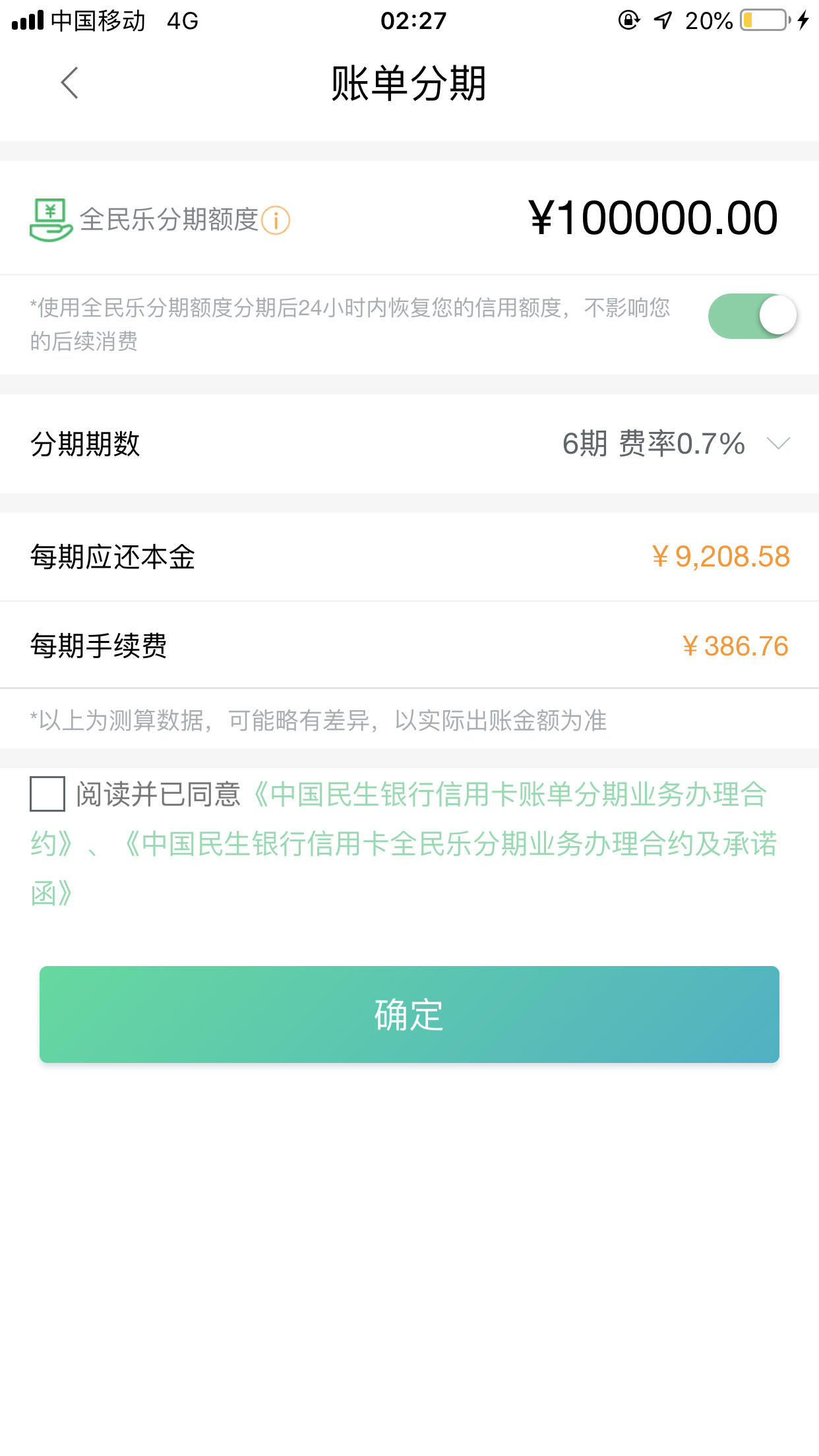
Task: Tap the 分期期数 row label
Action: tap(85, 444)
